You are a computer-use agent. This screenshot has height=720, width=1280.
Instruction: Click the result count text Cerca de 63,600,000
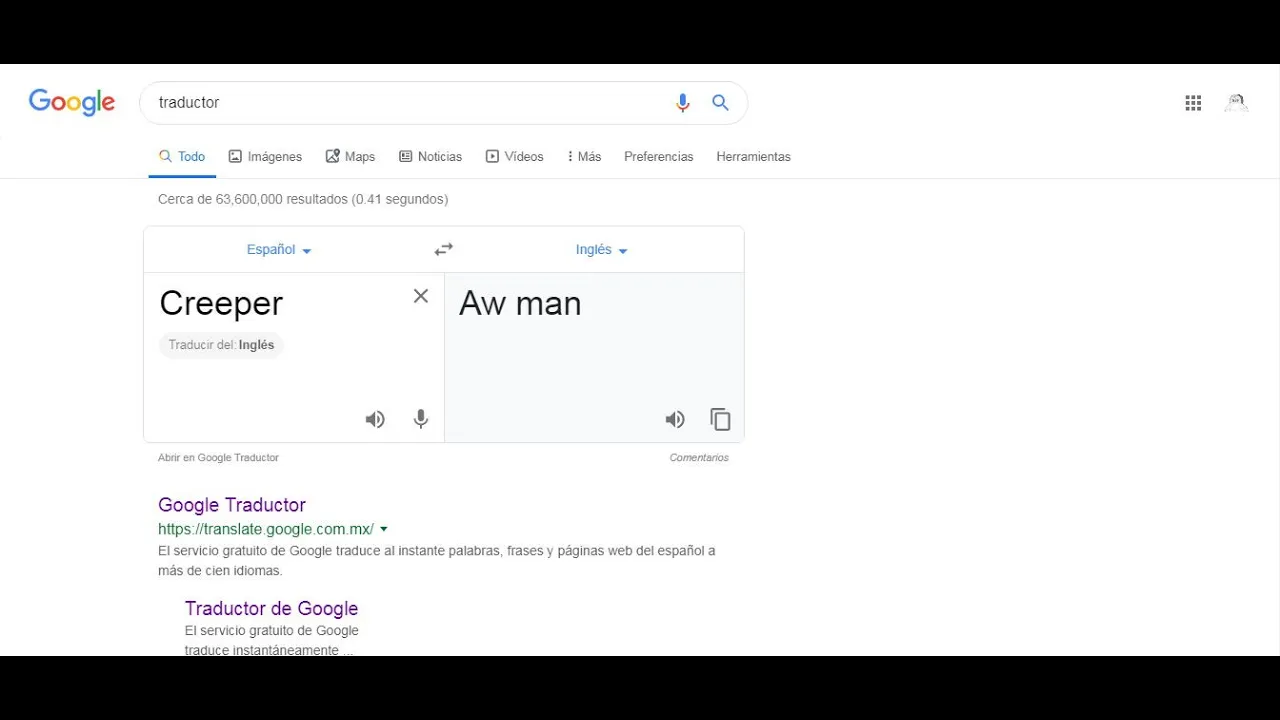pos(303,199)
